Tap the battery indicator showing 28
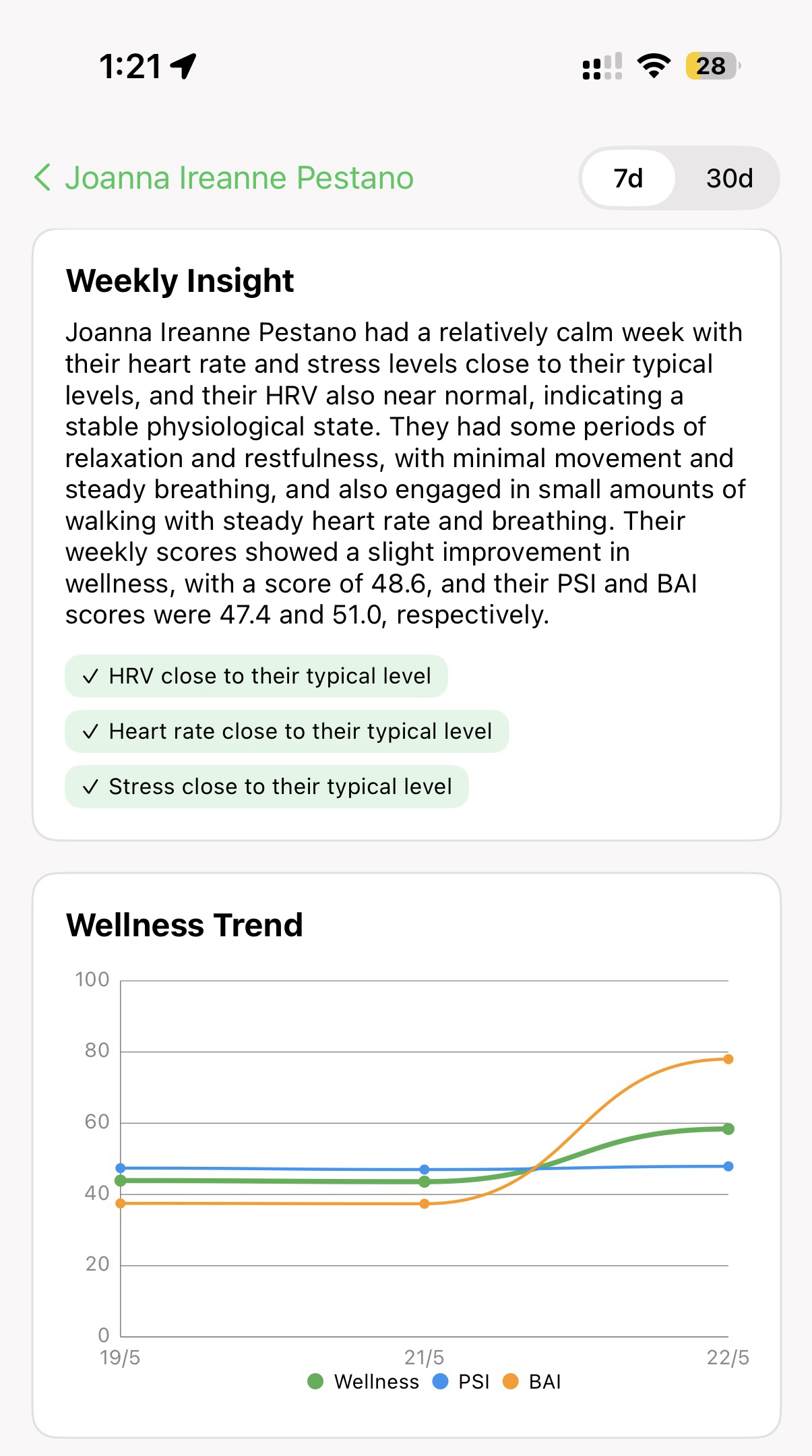This screenshot has width=812, height=1456. [x=712, y=66]
